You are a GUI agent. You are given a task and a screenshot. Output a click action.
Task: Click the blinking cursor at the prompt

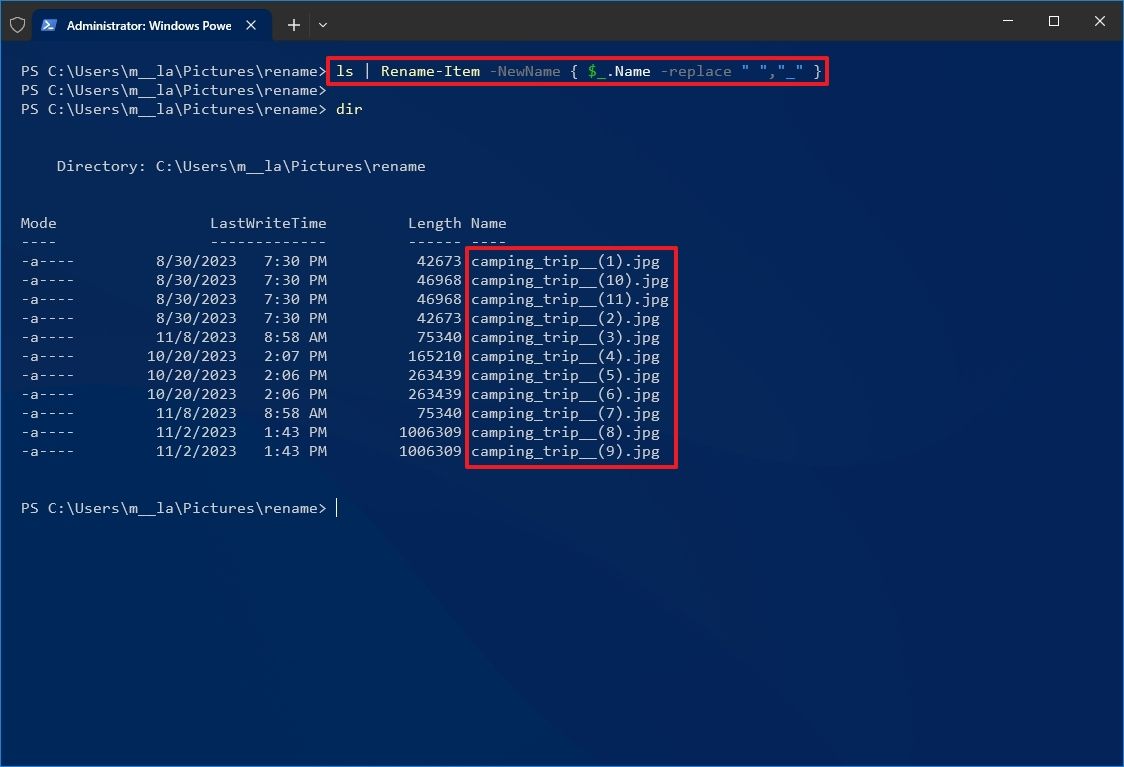pos(337,508)
